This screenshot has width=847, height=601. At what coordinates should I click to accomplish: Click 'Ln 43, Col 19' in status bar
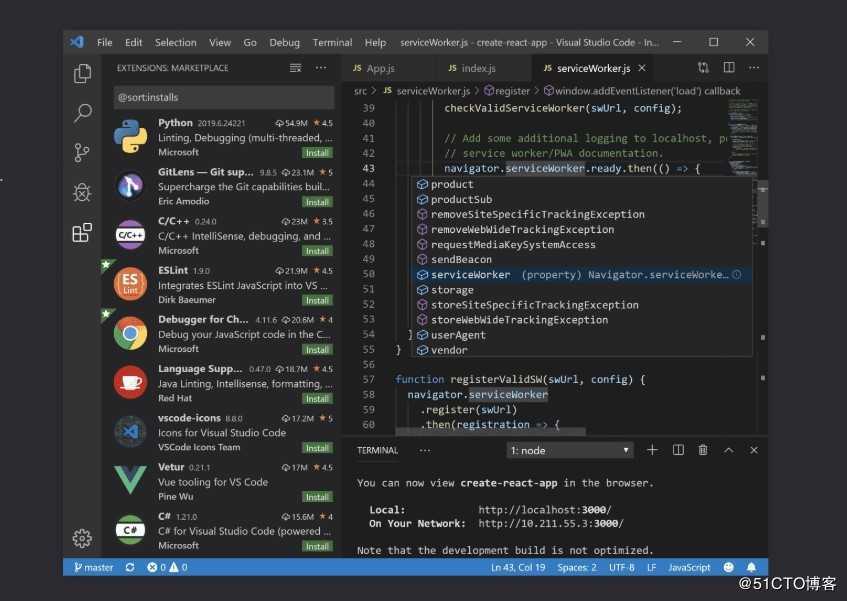[x=518, y=567]
